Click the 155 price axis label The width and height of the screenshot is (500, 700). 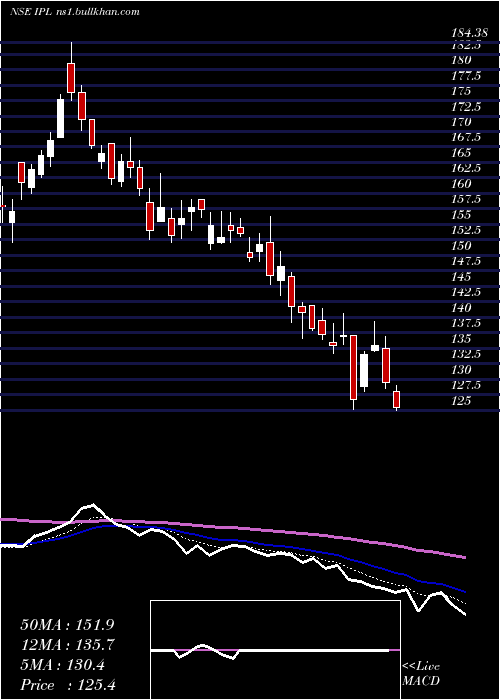461,215
